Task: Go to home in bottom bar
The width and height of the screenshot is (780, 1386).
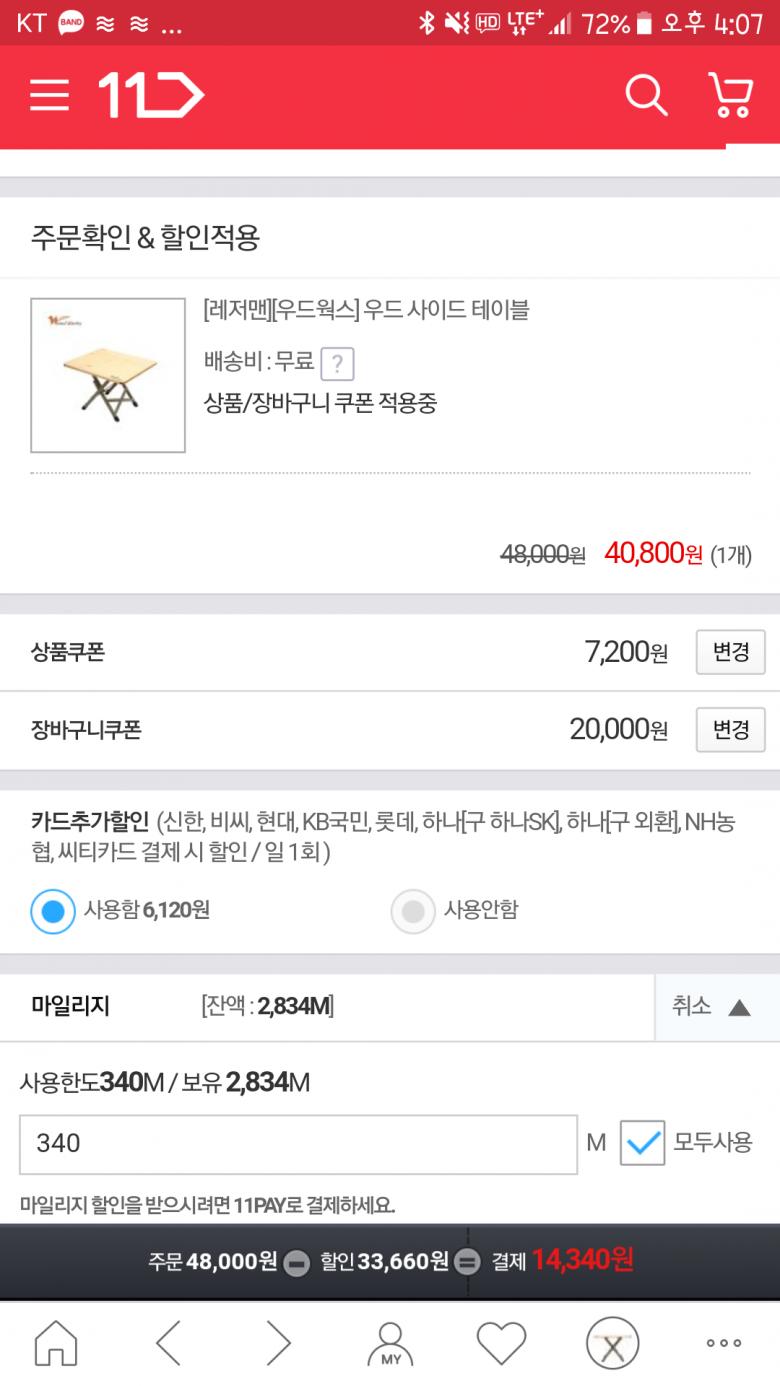Action: (56, 1343)
